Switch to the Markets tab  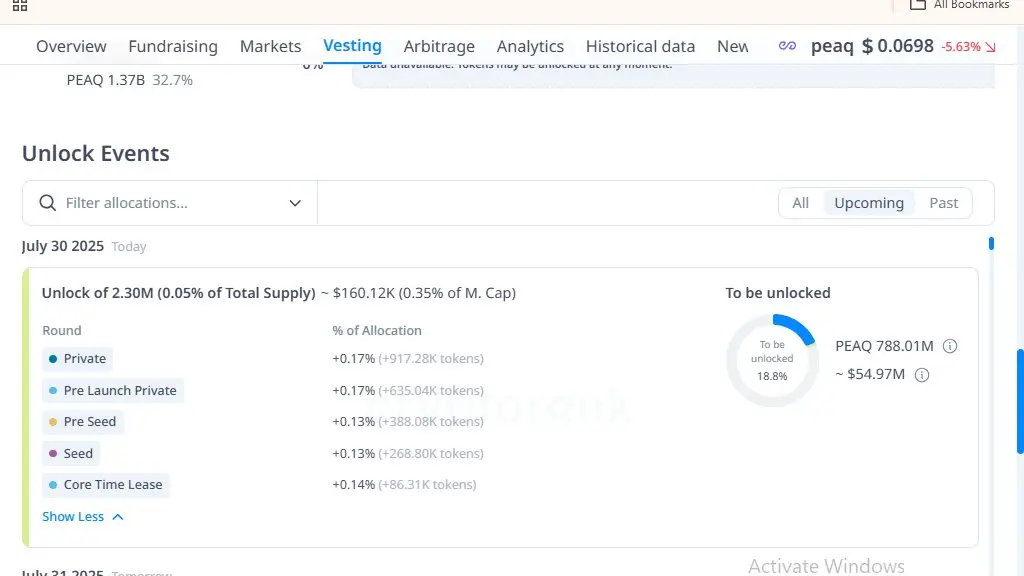(x=270, y=46)
